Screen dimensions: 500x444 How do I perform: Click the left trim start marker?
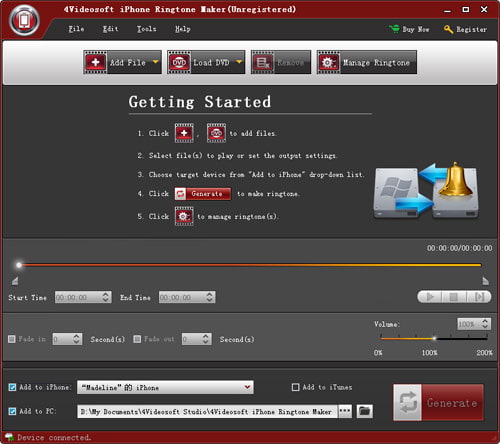tap(15, 281)
